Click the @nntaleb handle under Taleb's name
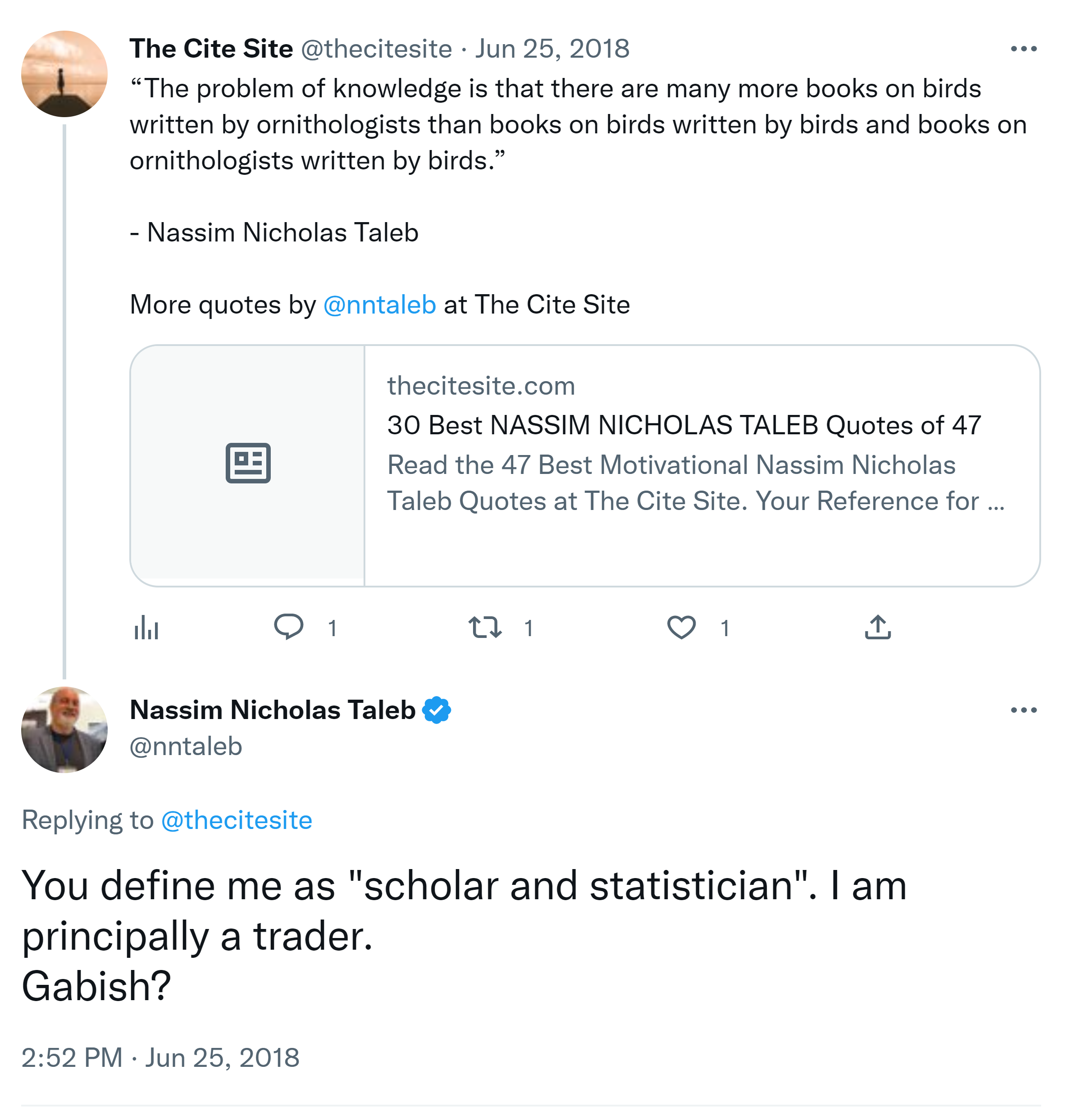Screen dimensions: 1065x1120 coord(186,747)
